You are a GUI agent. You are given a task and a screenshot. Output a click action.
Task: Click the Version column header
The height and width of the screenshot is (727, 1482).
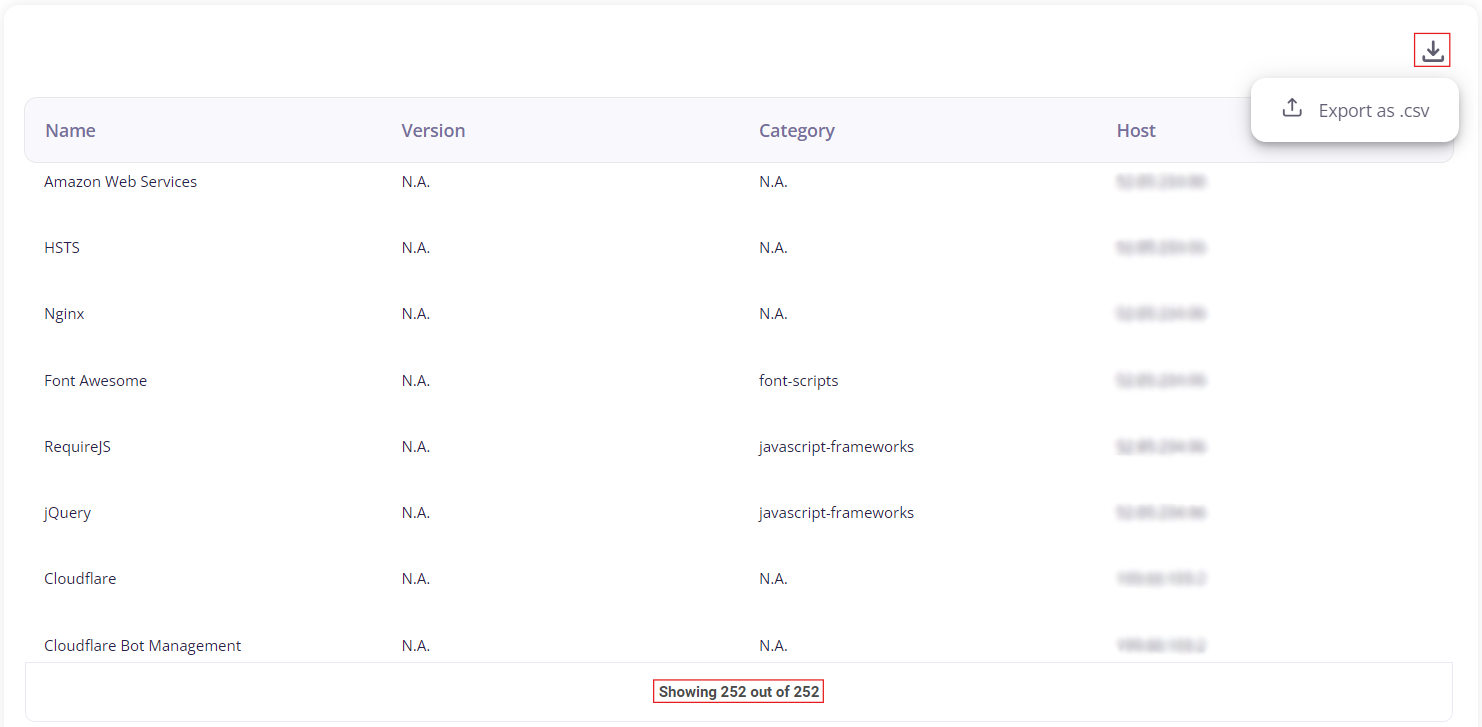click(x=433, y=130)
